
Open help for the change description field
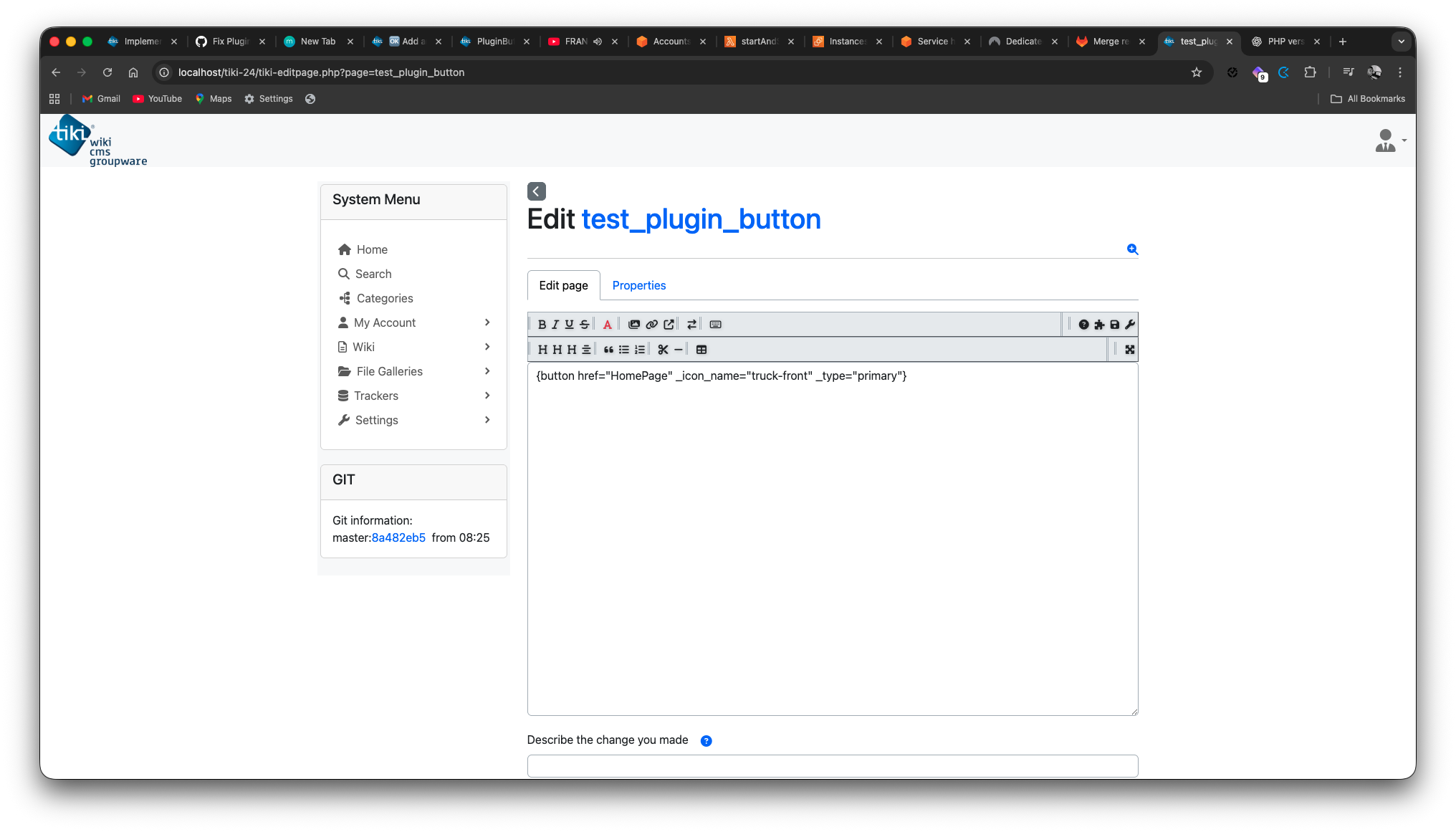coord(706,741)
